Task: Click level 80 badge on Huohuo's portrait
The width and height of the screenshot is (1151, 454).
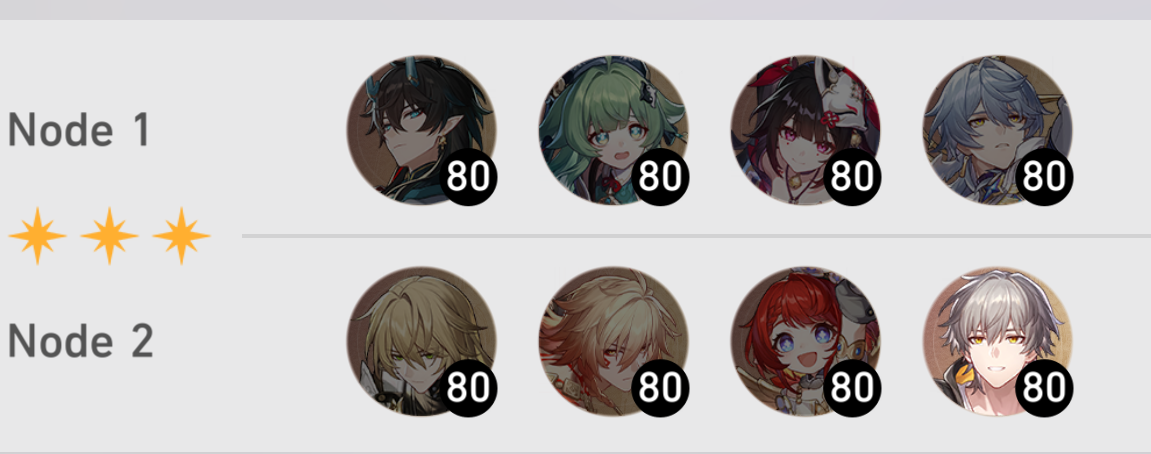Action: point(661,176)
